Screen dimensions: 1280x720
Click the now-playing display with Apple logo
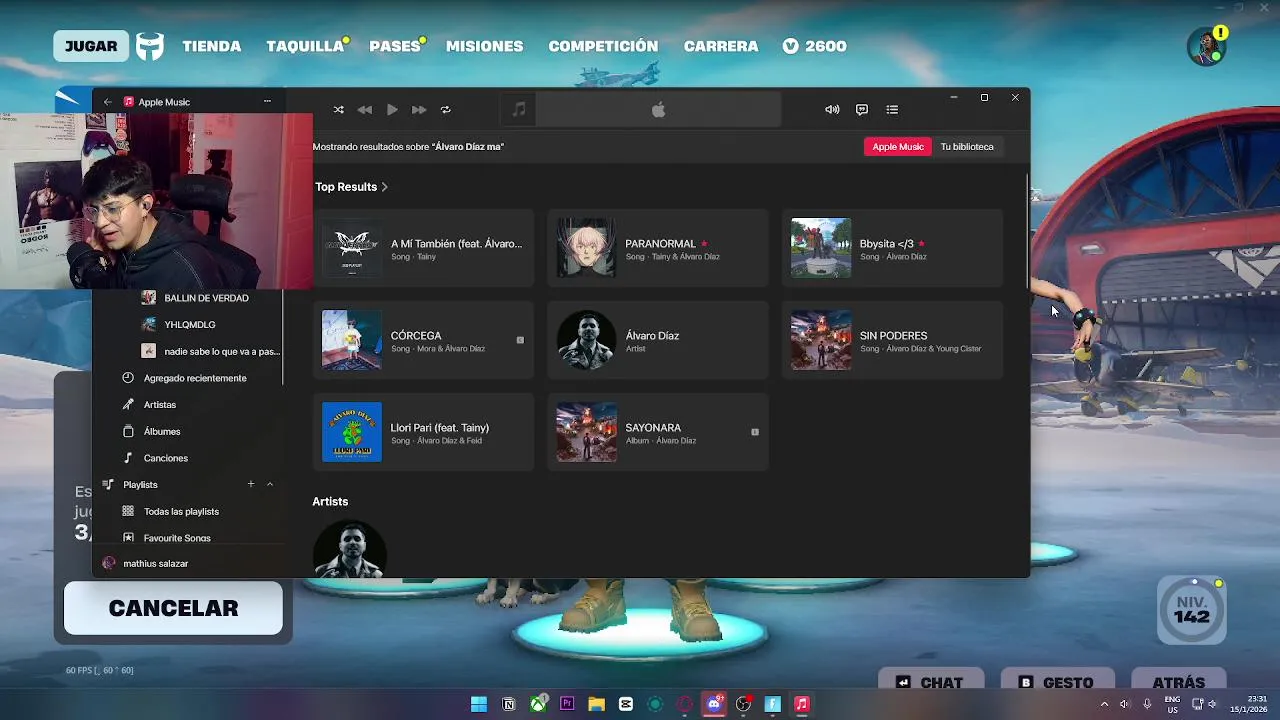click(658, 110)
